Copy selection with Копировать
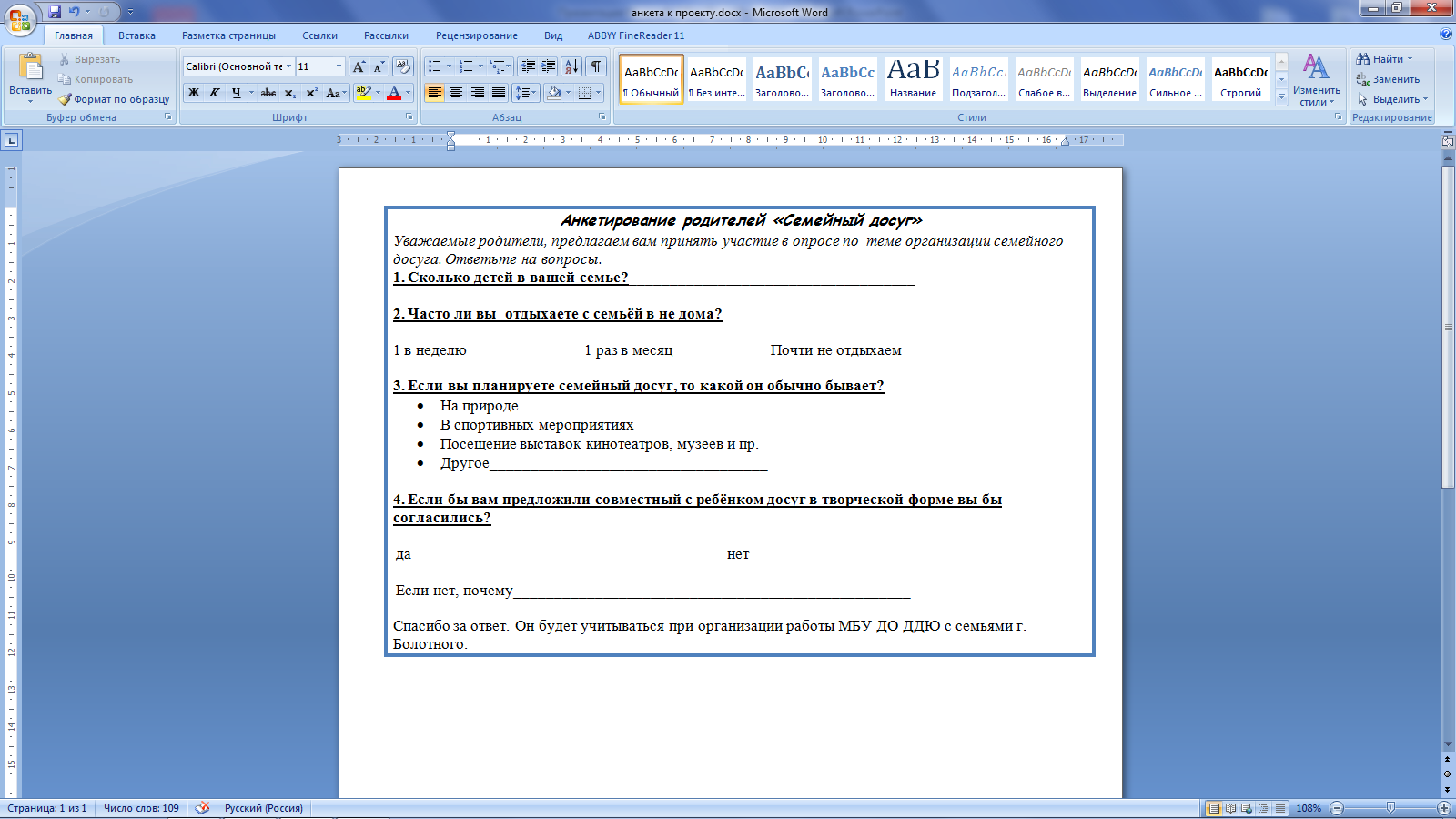This screenshot has height=819, width=1456. (x=95, y=79)
